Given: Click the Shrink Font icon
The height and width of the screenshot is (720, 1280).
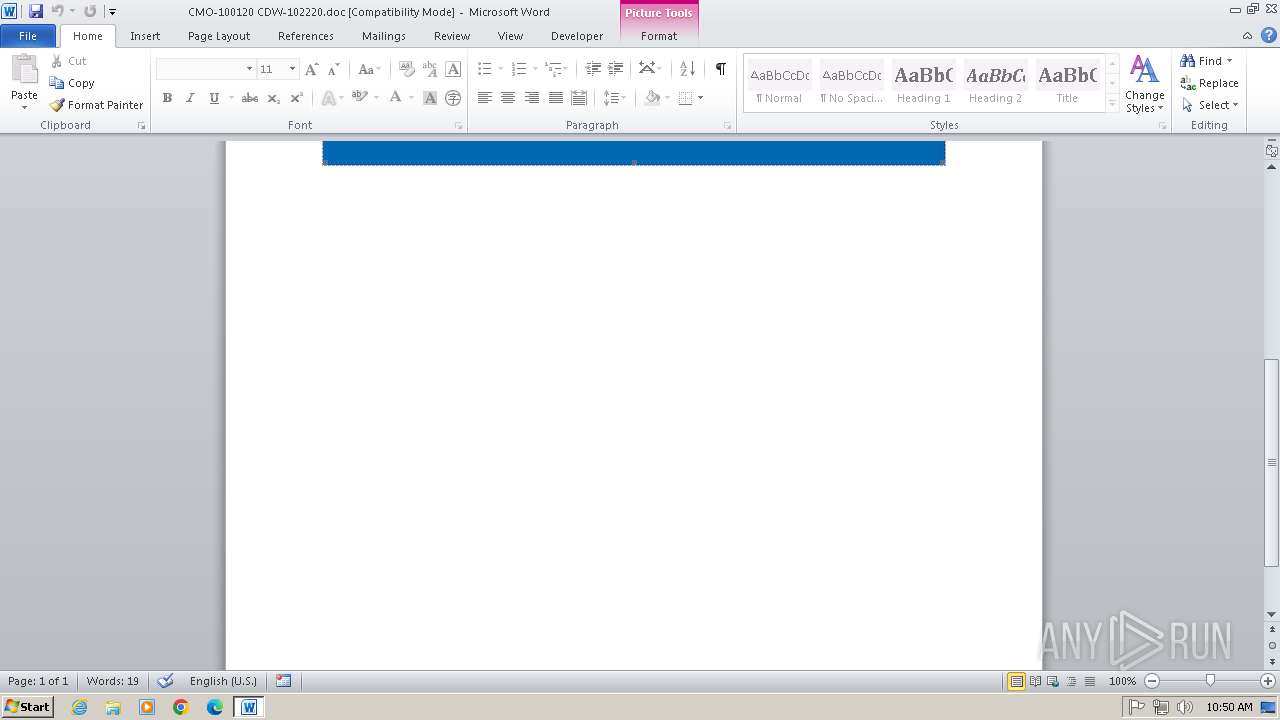Looking at the screenshot, I should (x=334, y=69).
